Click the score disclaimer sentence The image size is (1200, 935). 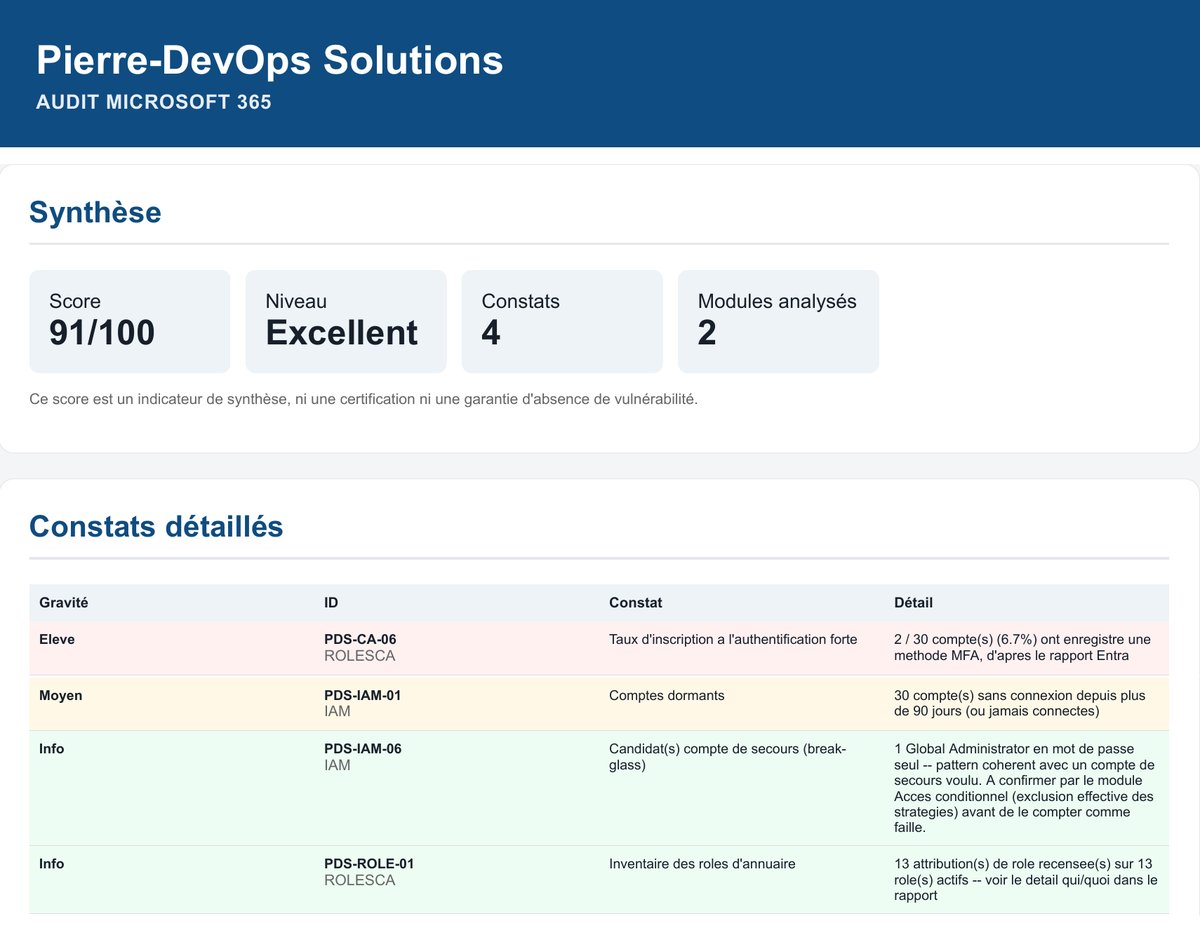point(364,399)
